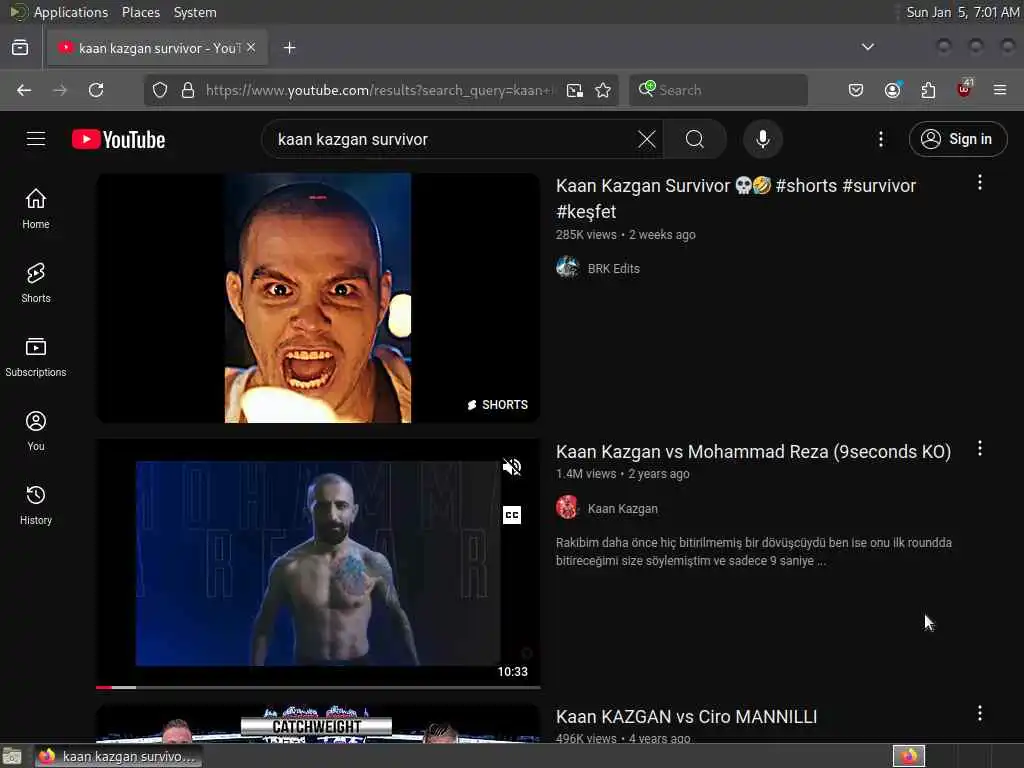Select the kaan kazgan survivor YouTube tab
Viewport: 1024px width, 768px height.
[157, 48]
